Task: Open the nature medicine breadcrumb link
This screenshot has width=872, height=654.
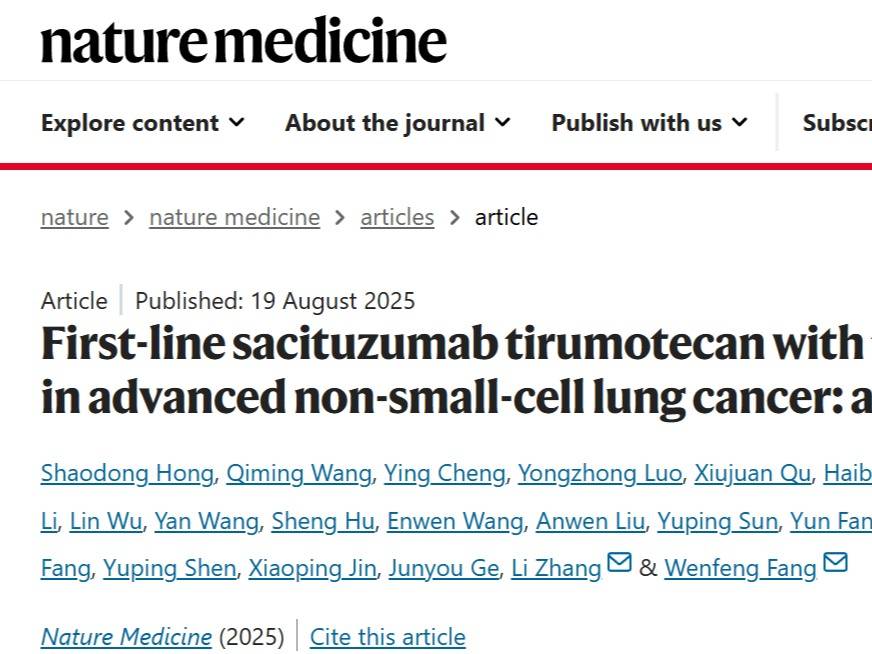Action: pyautogui.click(x=235, y=217)
